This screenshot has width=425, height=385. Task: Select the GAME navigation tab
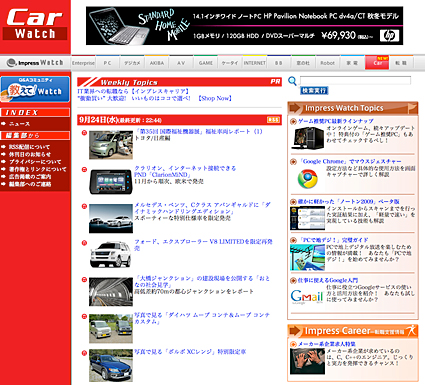tap(206, 63)
